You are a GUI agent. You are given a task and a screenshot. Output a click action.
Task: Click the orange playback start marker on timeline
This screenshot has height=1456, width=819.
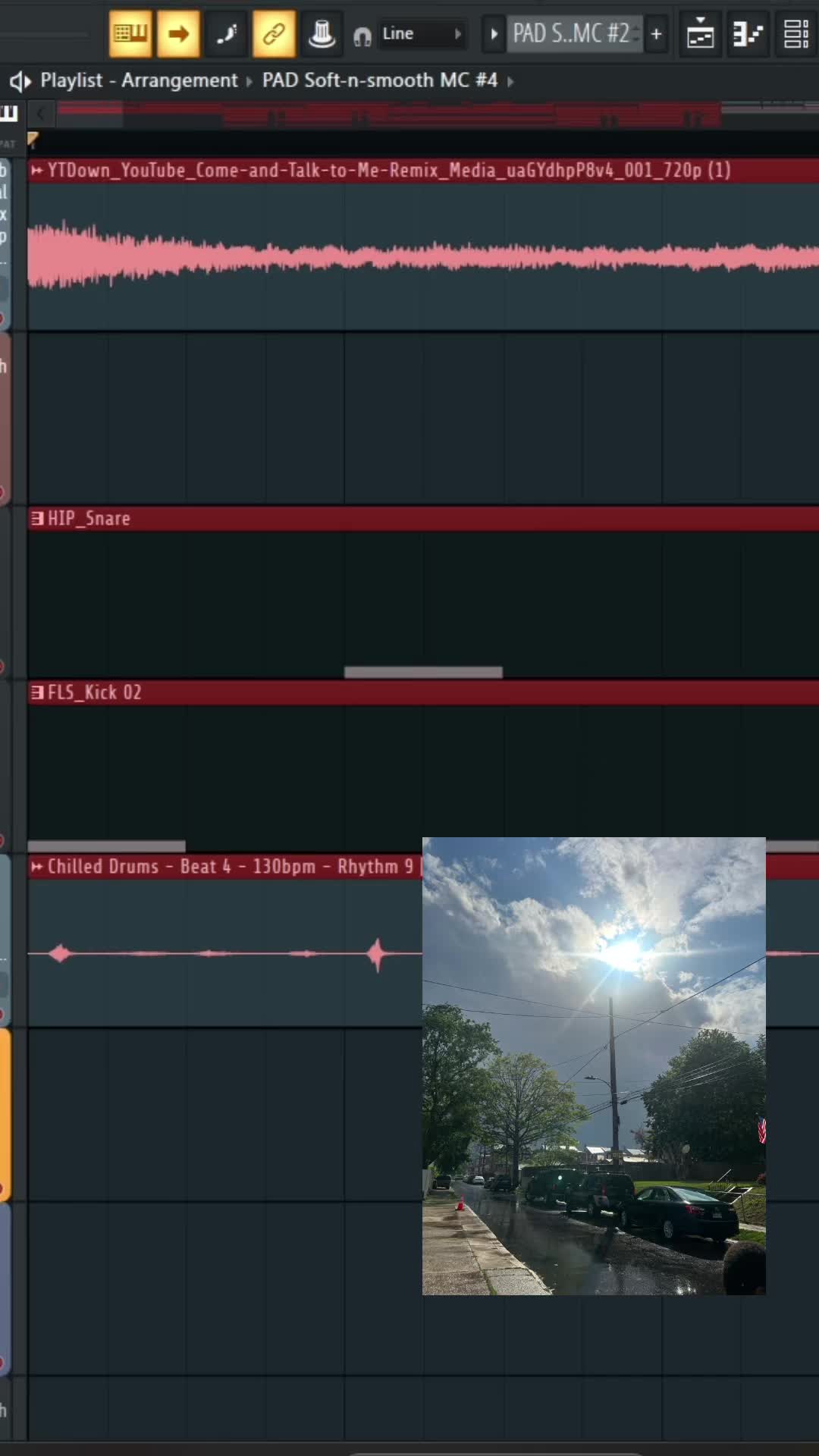pos(33,139)
